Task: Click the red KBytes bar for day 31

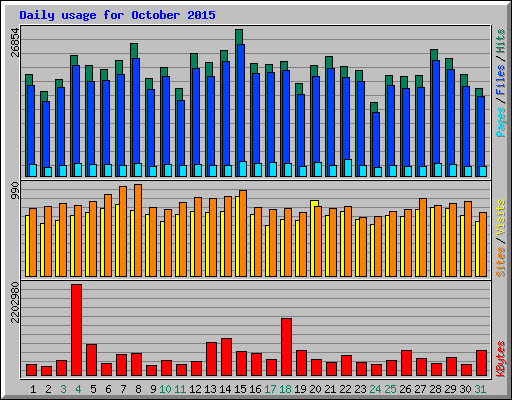Action: click(481, 363)
